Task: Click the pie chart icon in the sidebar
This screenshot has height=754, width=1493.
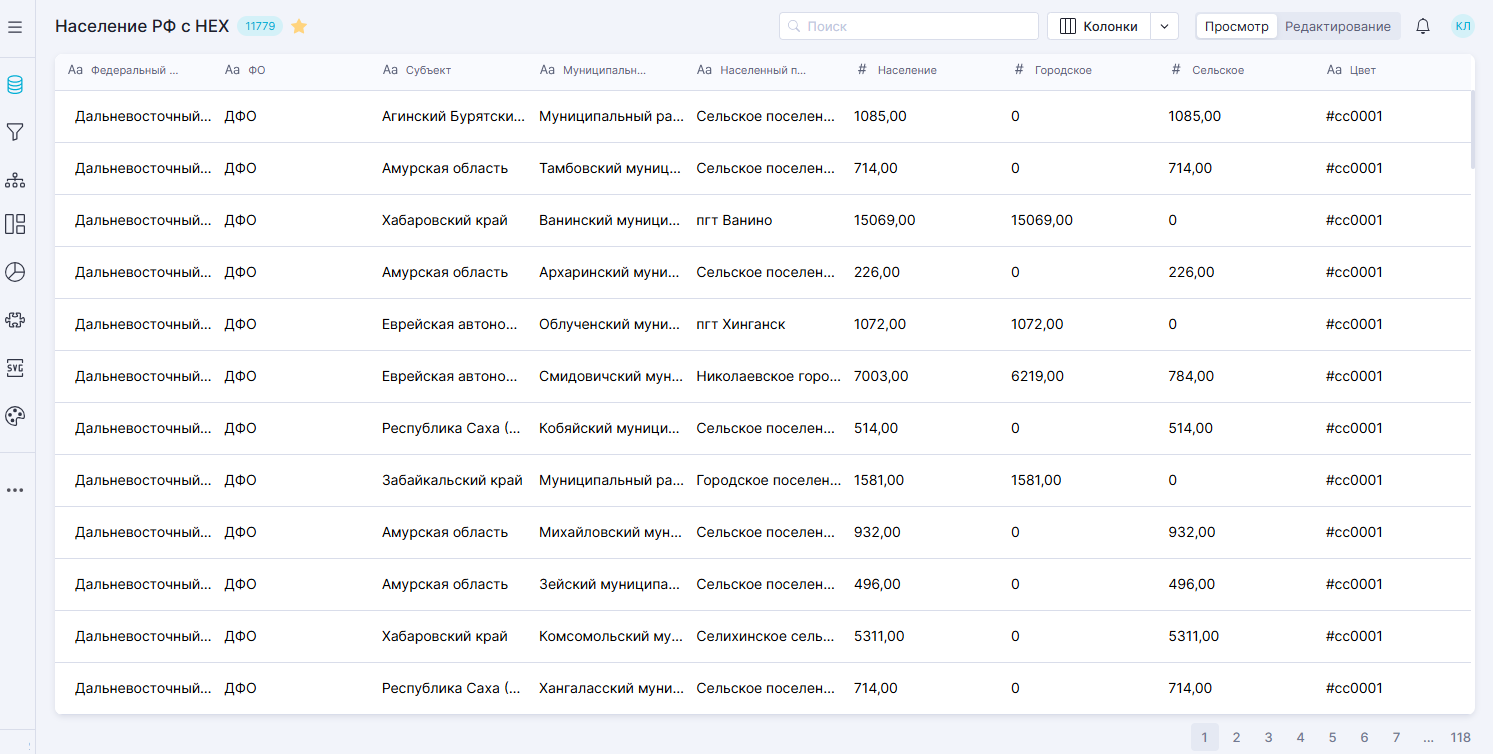Action: click(15, 272)
